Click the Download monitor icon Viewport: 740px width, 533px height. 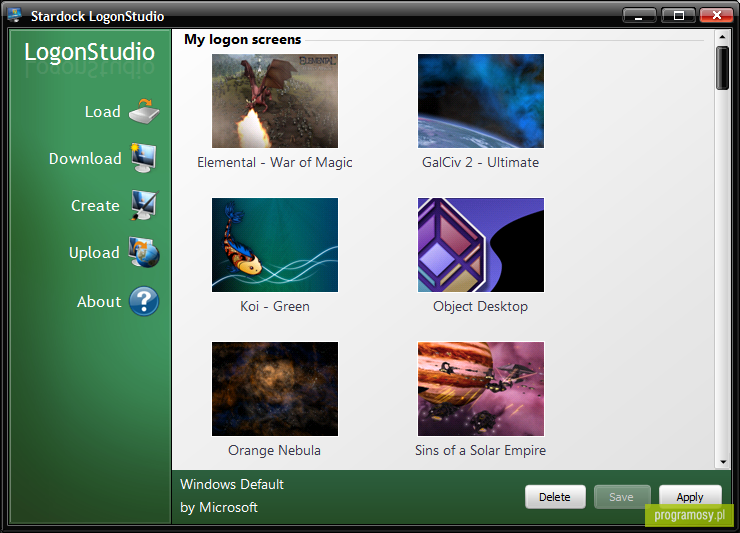(144, 158)
